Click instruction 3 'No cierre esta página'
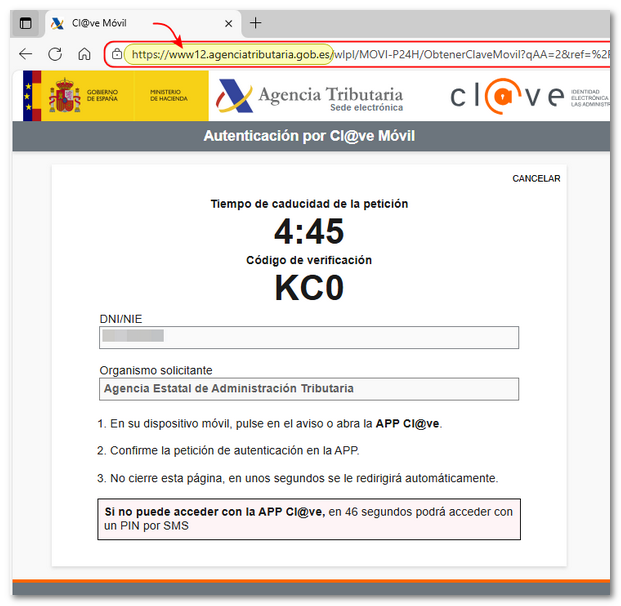Viewport: 621px width, 606px height. (297, 478)
